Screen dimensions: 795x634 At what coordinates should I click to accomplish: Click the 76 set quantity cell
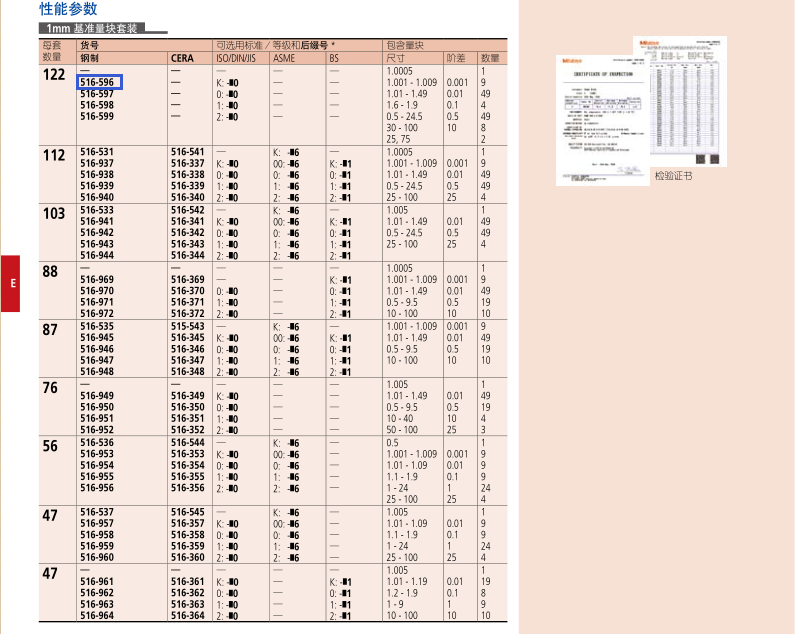(50, 388)
